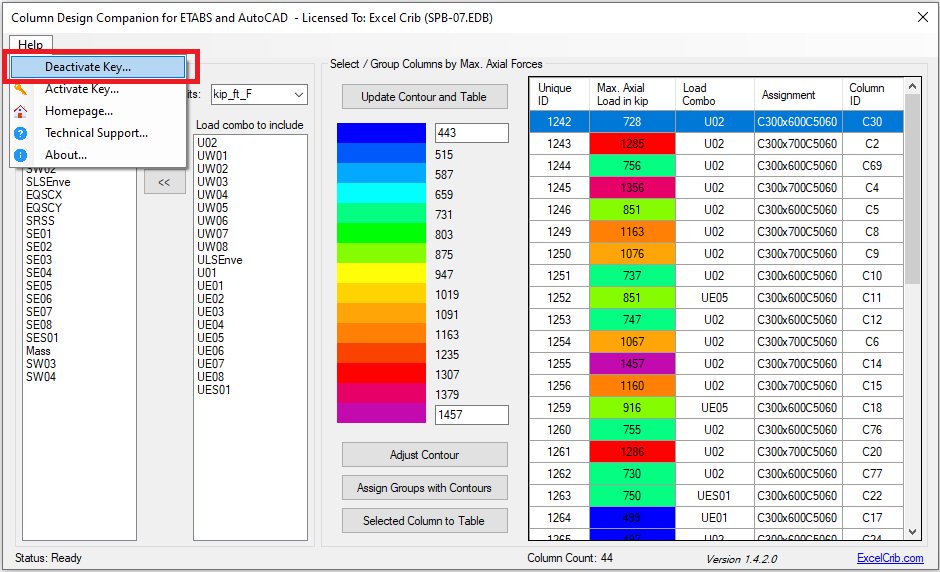
Task: Click the minimum contour value field 443
Action: [x=471, y=134]
